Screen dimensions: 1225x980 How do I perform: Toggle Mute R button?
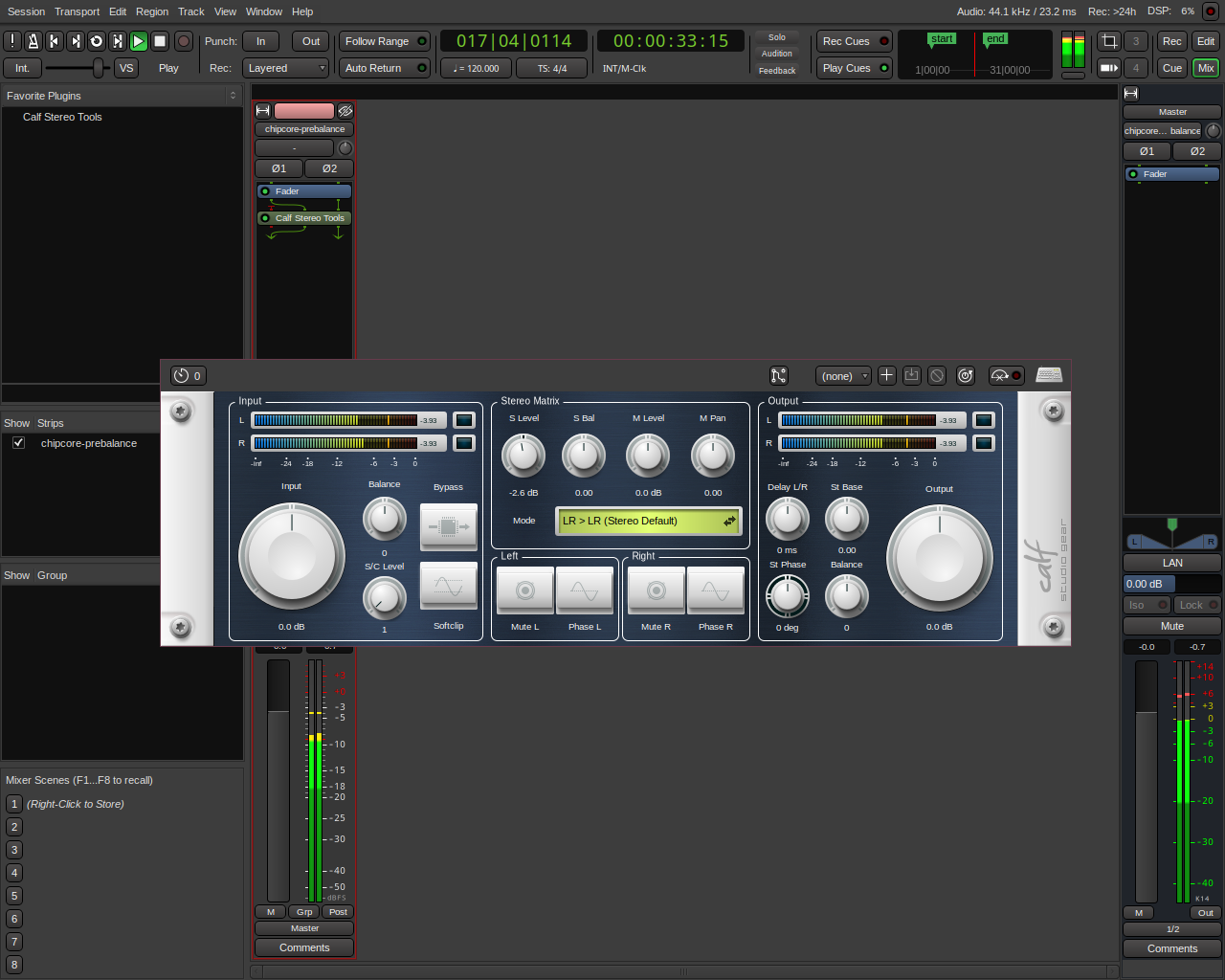[656, 590]
